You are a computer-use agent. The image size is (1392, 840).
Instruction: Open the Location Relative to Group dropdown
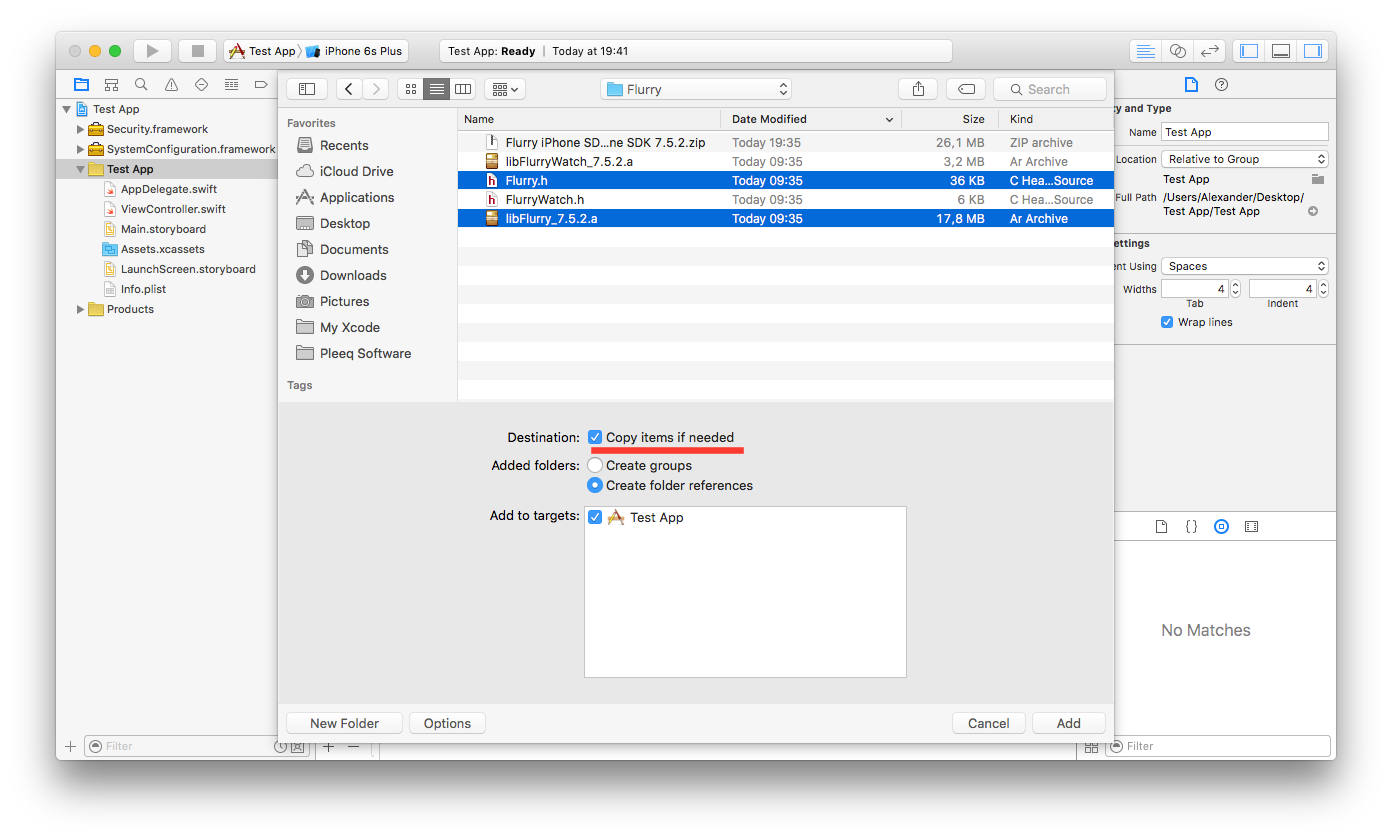coord(1245,159)
